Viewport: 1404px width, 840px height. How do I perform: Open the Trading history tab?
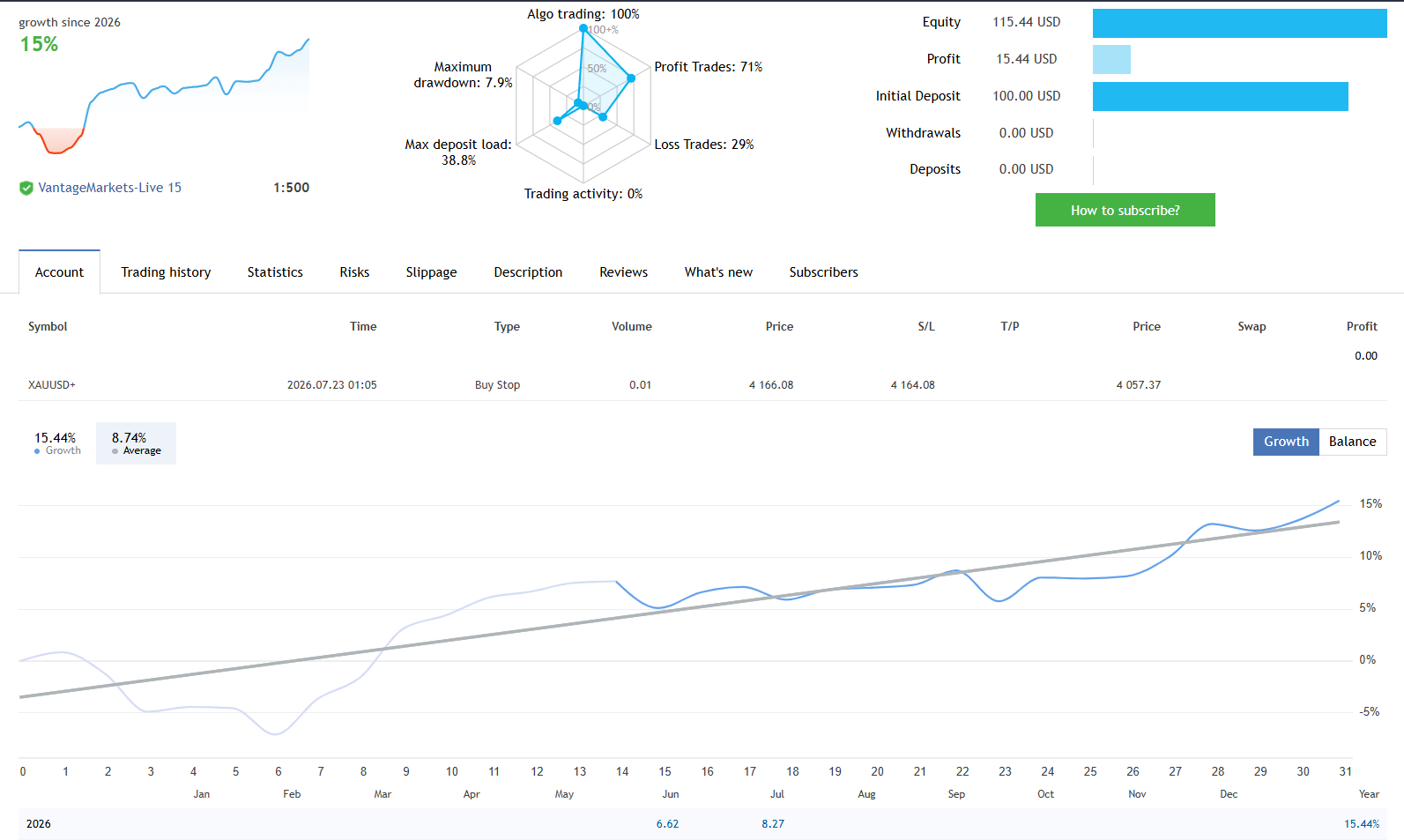pyautogui.click(x=166, y=272)
